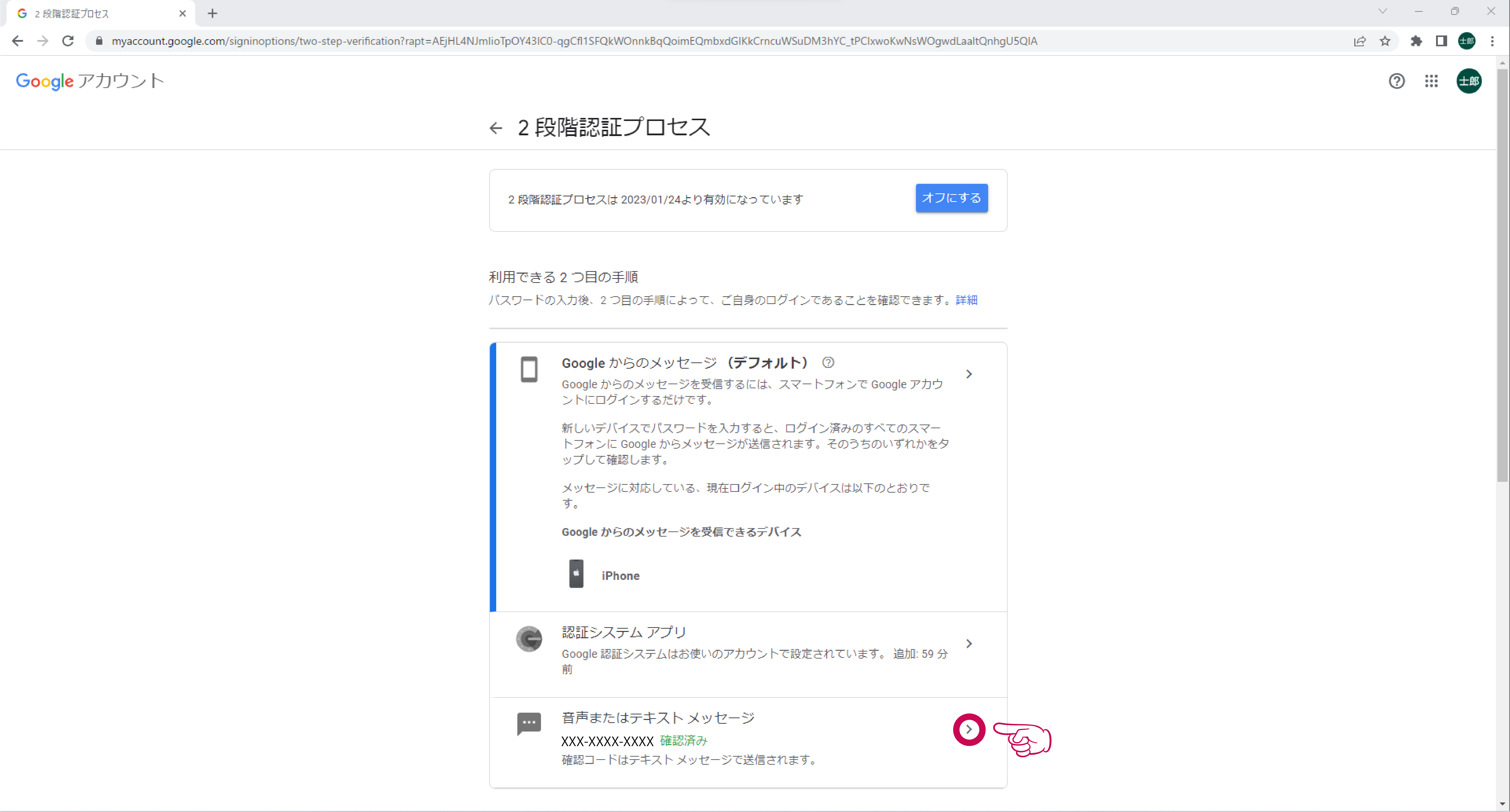Click the padlock site info icon
The image size is (1510, 812).
pyautogui.click(x=99, y=41)
